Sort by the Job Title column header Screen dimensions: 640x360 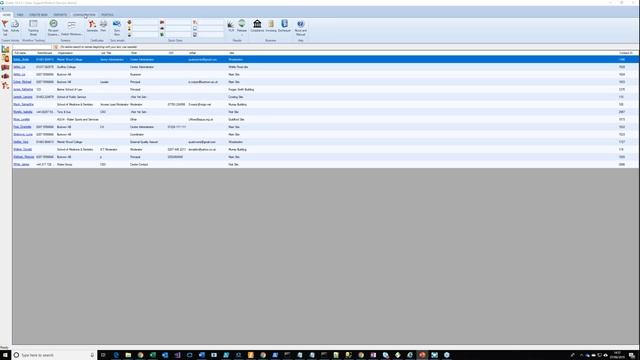coord(106,53)
